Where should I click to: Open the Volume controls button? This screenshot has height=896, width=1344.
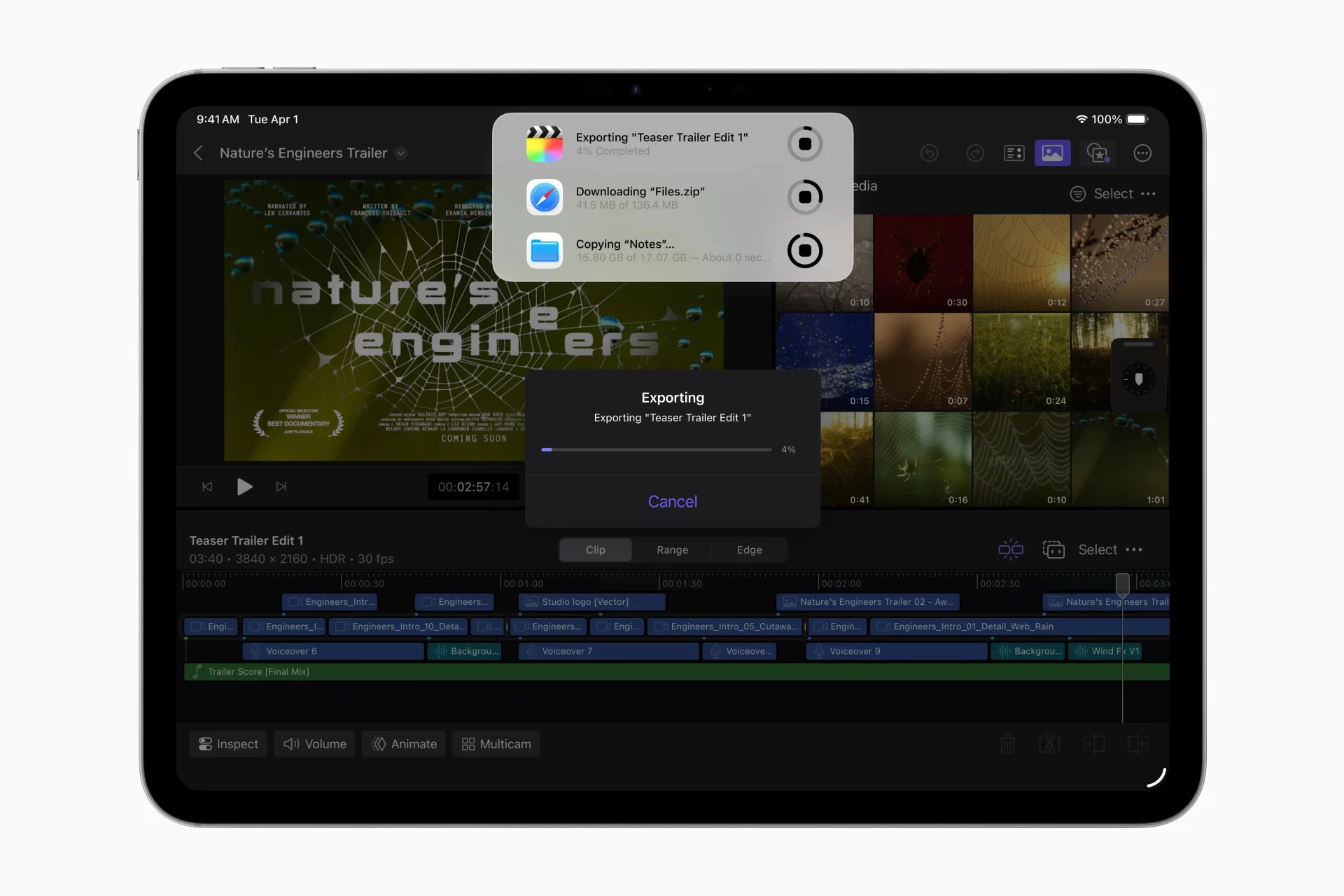(x=314, y=743)
